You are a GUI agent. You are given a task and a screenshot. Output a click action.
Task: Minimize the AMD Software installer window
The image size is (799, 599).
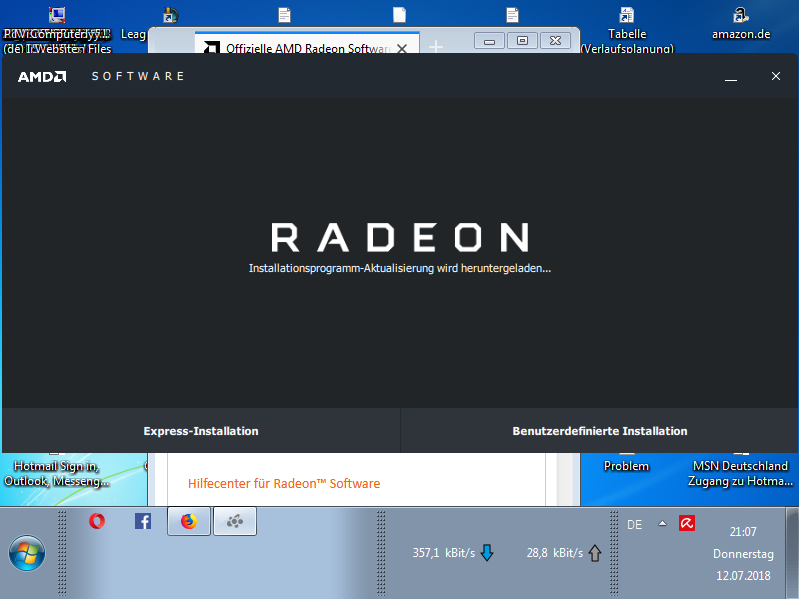click(731, 76)
